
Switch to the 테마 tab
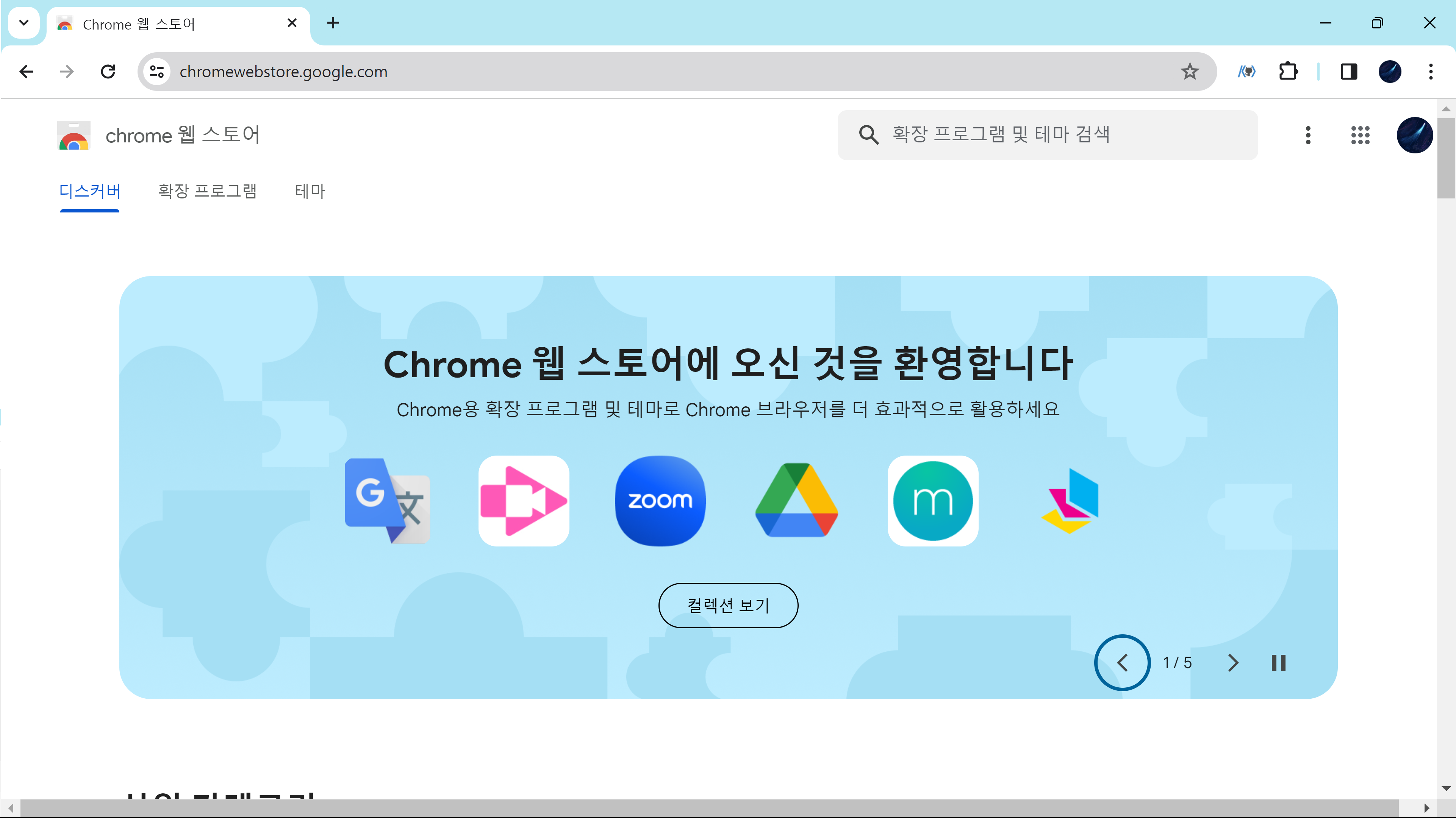(x=310, y=191)
